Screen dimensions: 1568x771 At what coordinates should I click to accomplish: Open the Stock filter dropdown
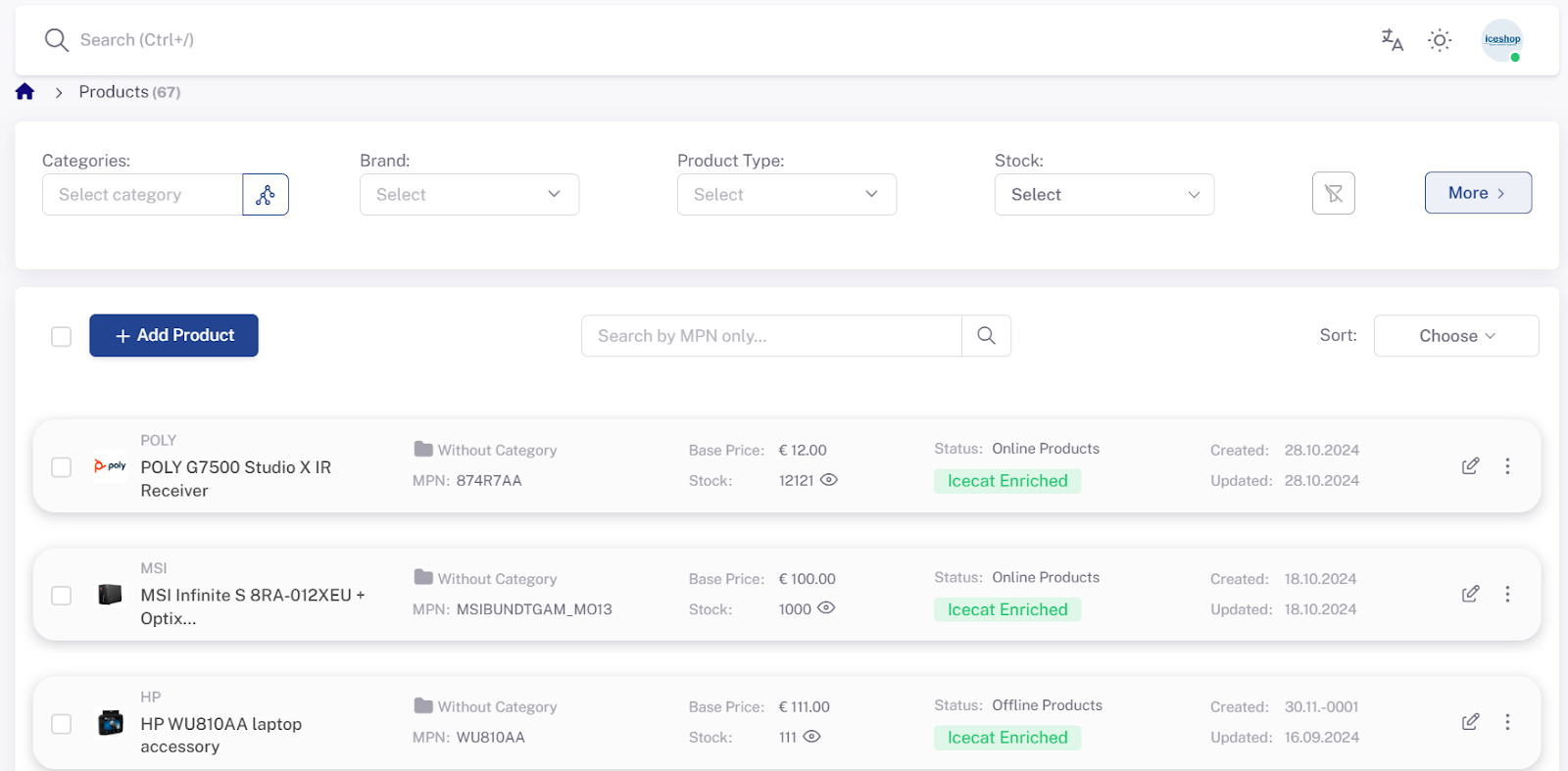click(1104, 195)
